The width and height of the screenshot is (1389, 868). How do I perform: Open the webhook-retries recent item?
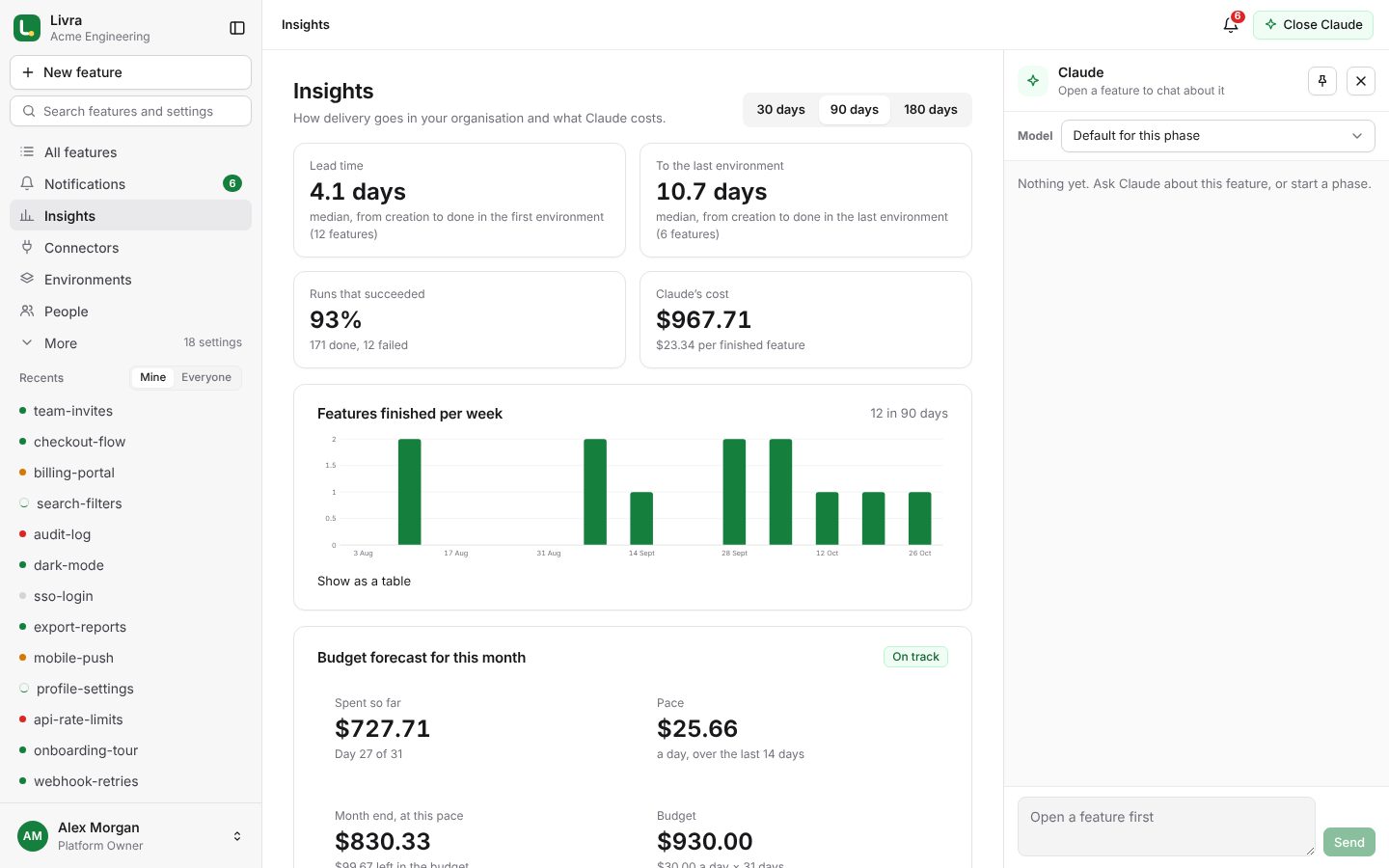click(x=130, y=781)
